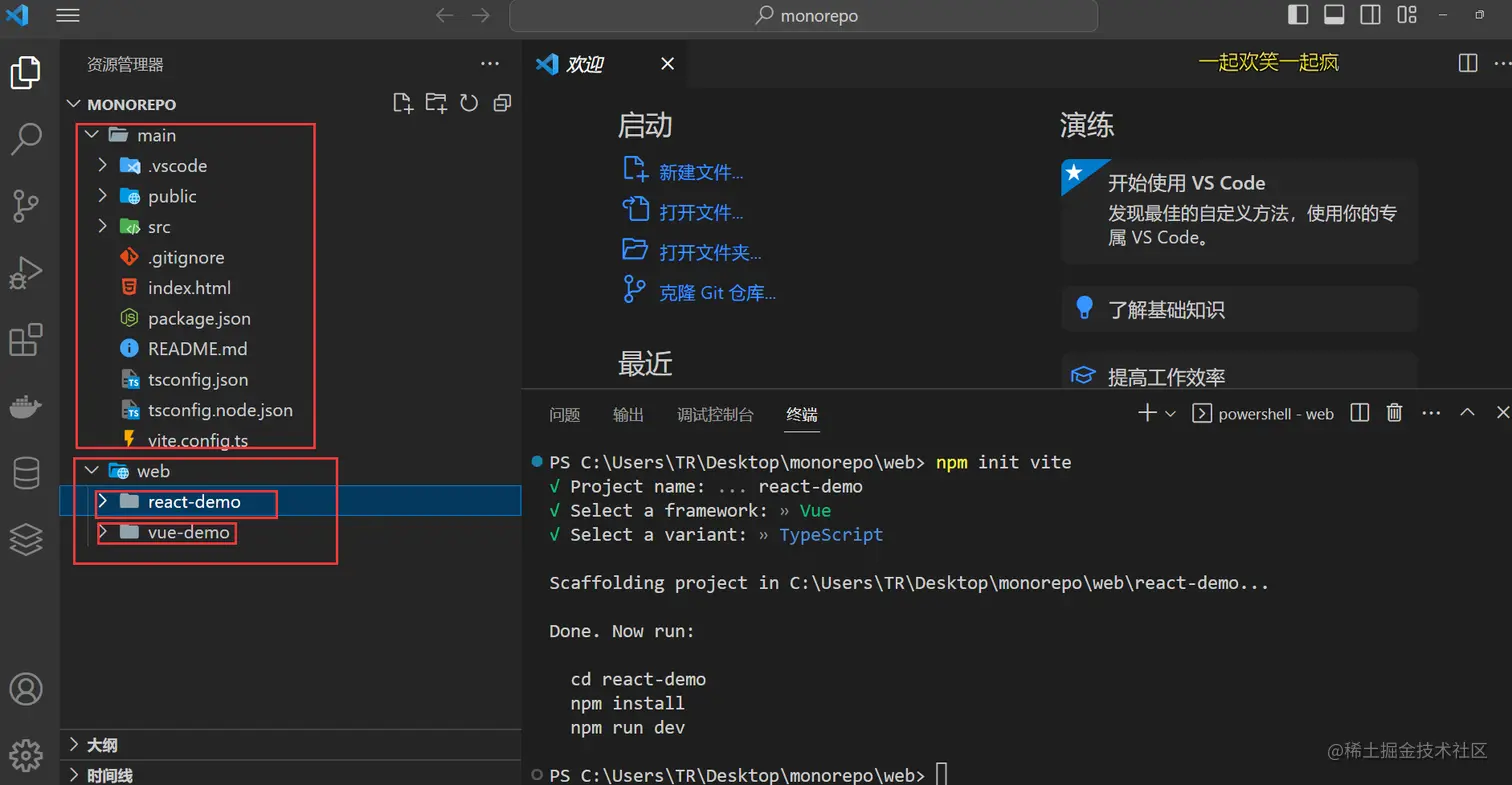
Task: Open the Run and Debug view
Action: point(26,272)
